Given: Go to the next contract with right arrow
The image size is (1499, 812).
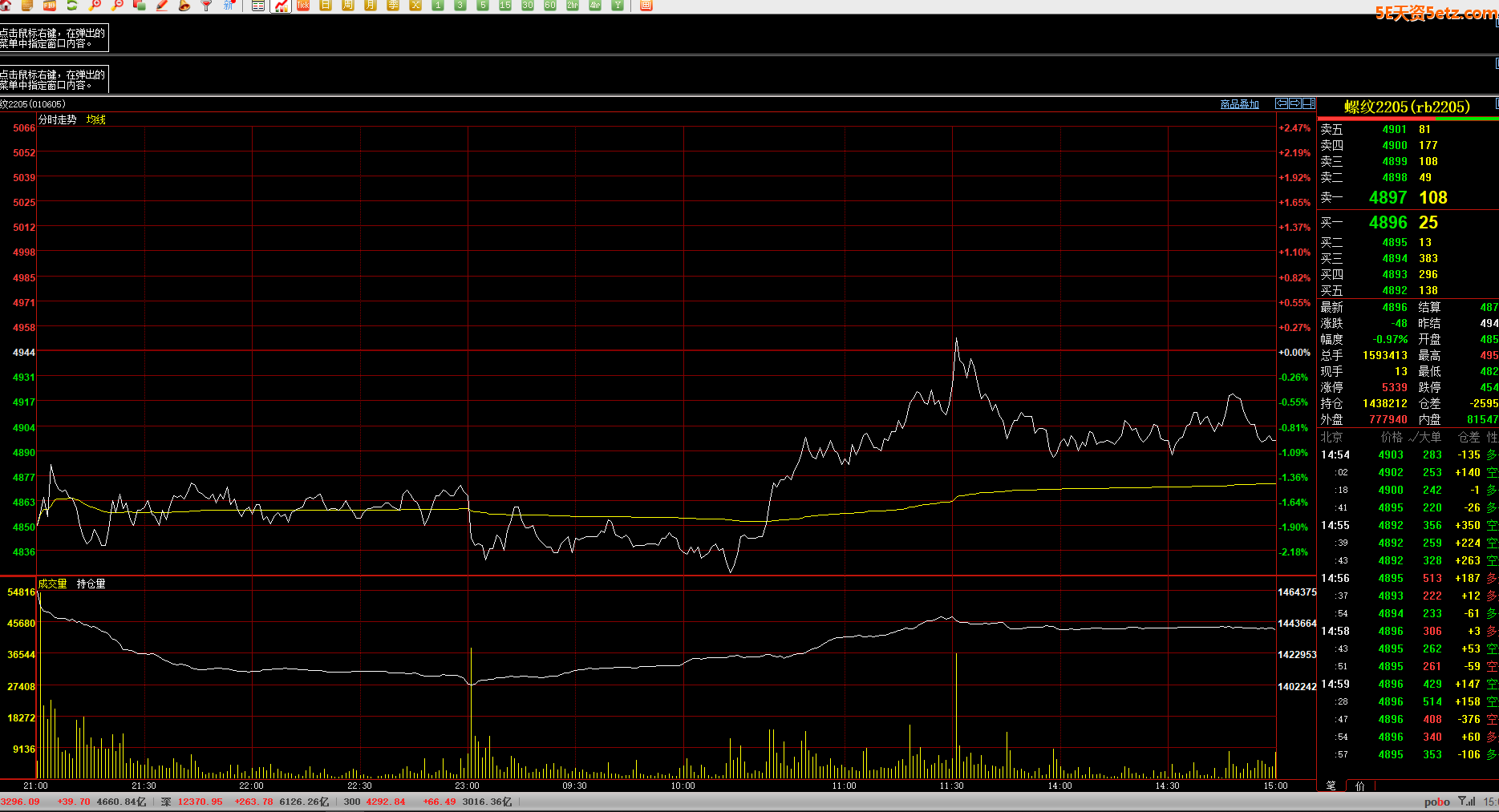Looking at the screenshot, I should tap(1295, 103).
